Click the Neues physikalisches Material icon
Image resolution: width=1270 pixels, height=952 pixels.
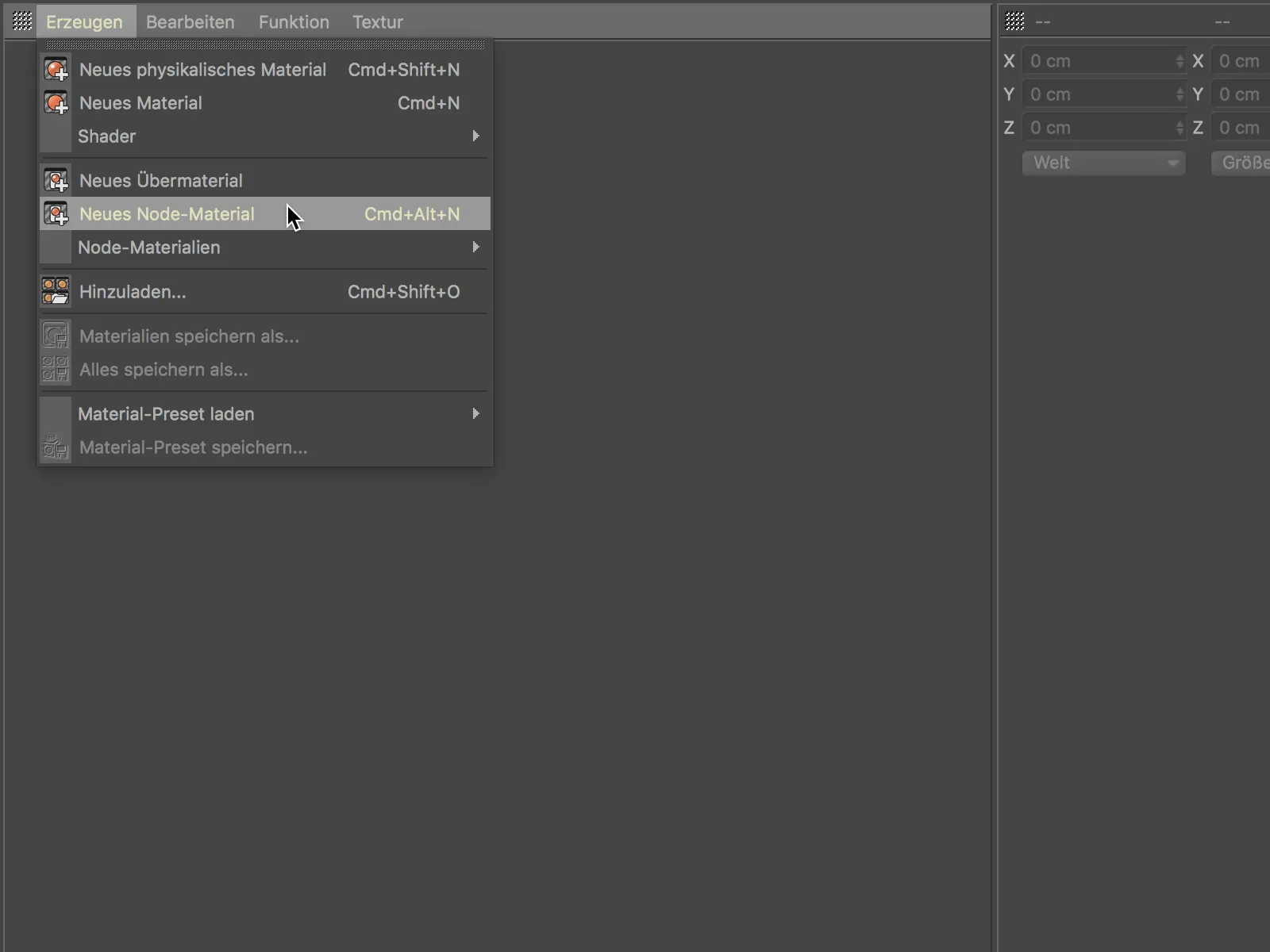click(56, 70)
